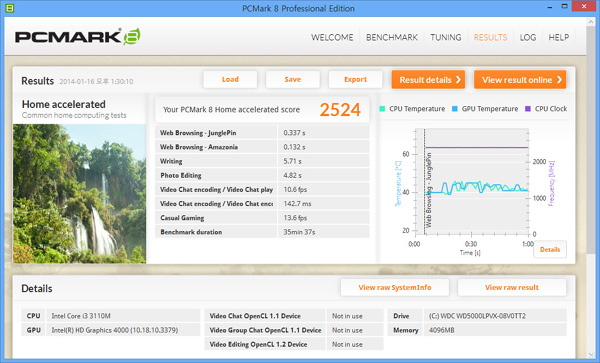Viewport: 600px width, 363px height.
Task: Click the results timestamp 2014-01-16
Action: (x=96, y=81)
